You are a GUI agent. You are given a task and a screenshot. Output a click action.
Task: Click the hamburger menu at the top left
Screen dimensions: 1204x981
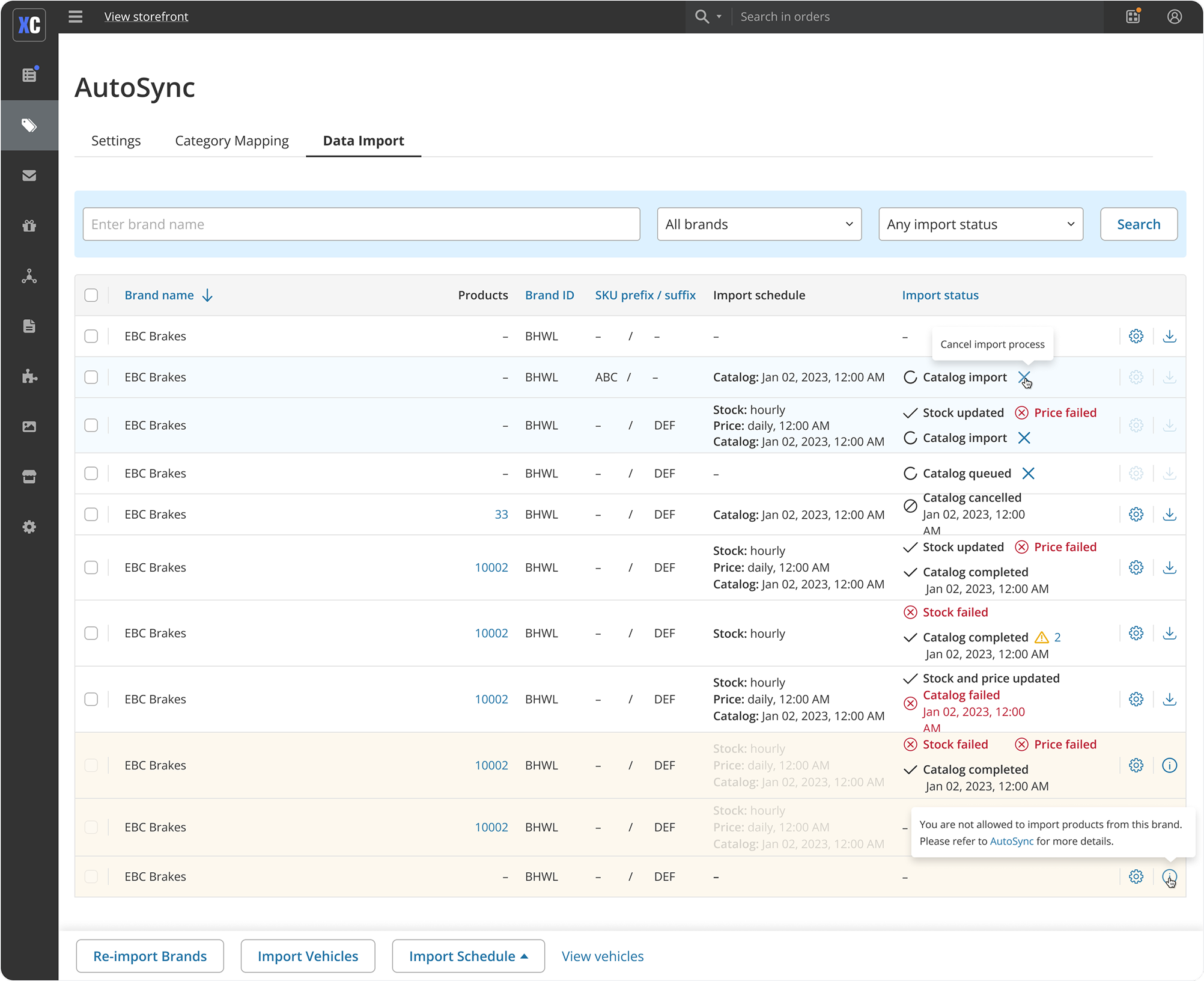[x=75, y=16]
